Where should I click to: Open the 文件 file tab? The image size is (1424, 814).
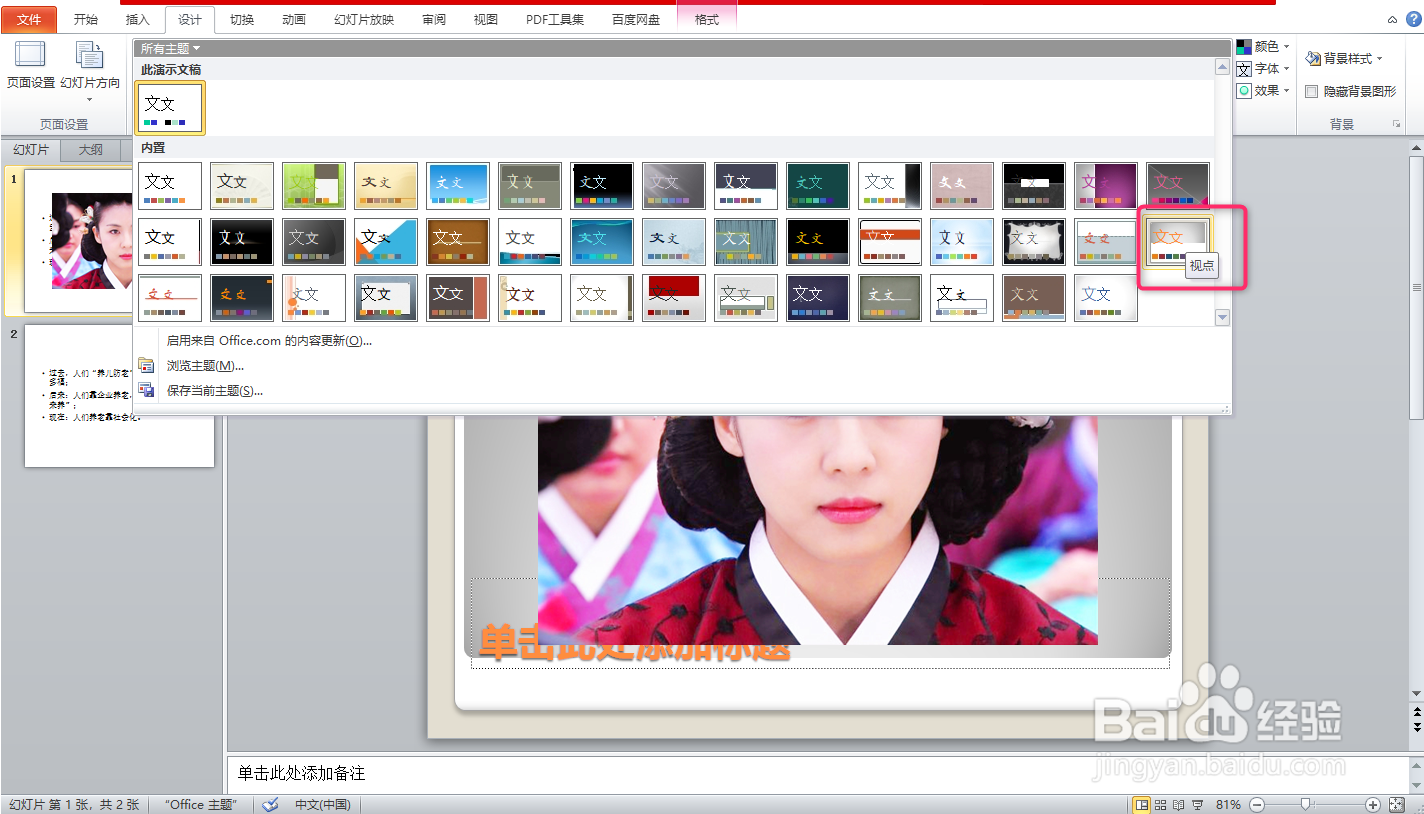coord(29,19)
